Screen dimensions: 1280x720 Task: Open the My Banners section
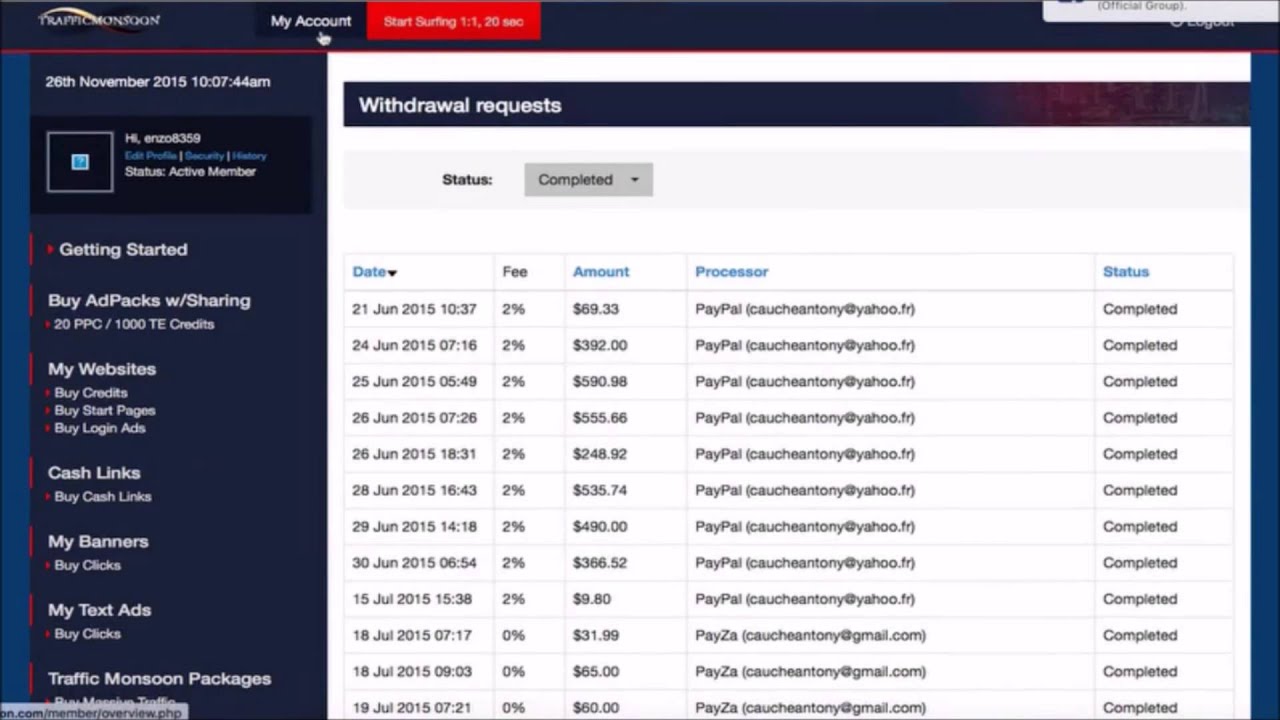(x=98, y=541)
